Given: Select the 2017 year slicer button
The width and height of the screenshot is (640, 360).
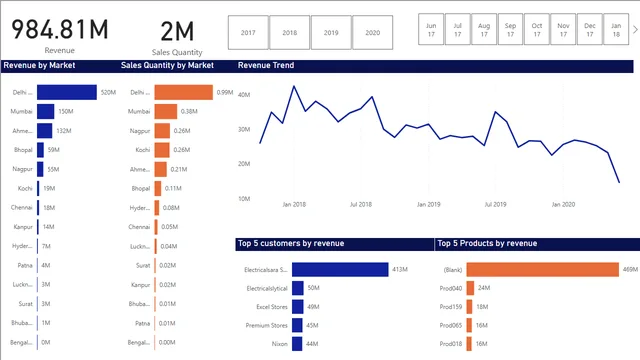Looking at the screenshot, I should click(x=248, y=33).
